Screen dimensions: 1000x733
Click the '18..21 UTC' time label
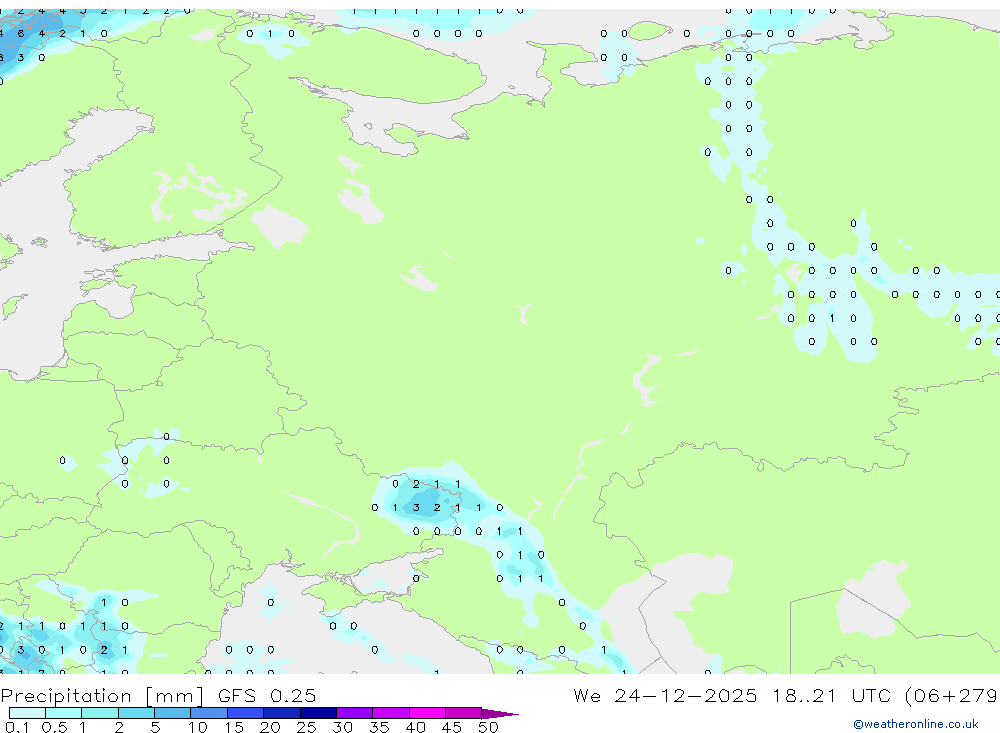click(832, 695)
